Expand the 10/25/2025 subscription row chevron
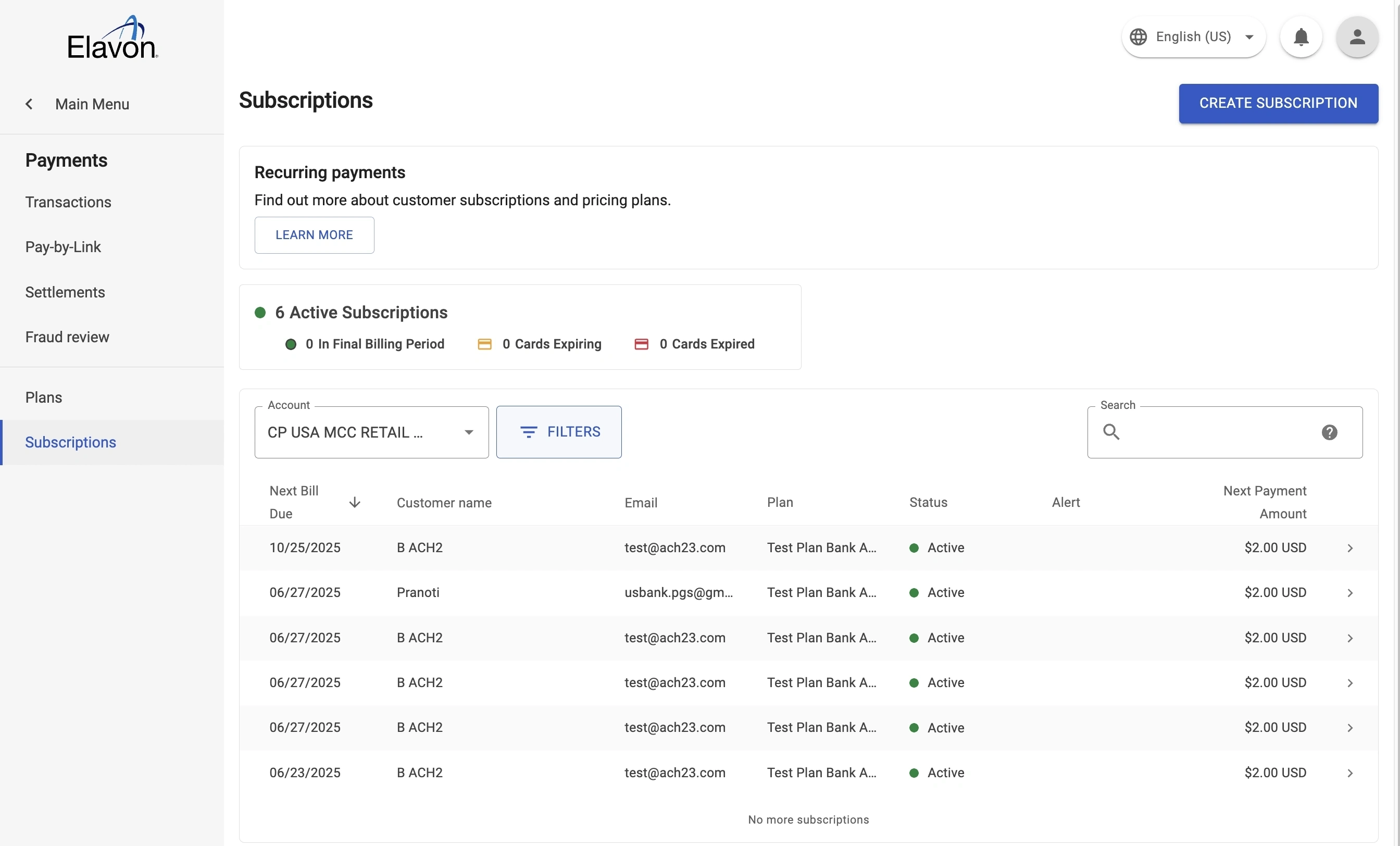This screenshot has height=846, width=1400. (1350, 548)
